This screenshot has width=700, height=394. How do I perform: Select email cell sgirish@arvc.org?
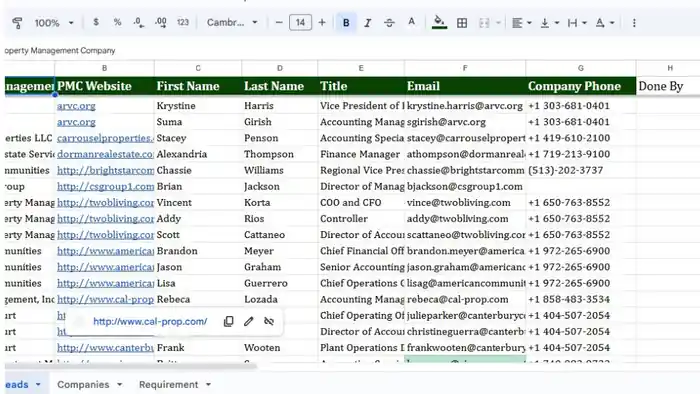[465, 122]
